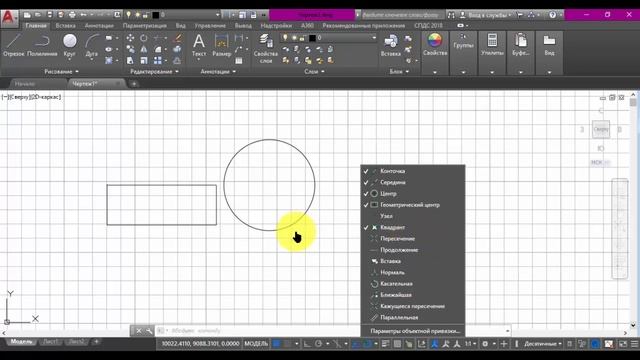Viewport: 640px width, 360px height.
Task: Toggle Узел (Node) object snap
Action: click(413, 216)
